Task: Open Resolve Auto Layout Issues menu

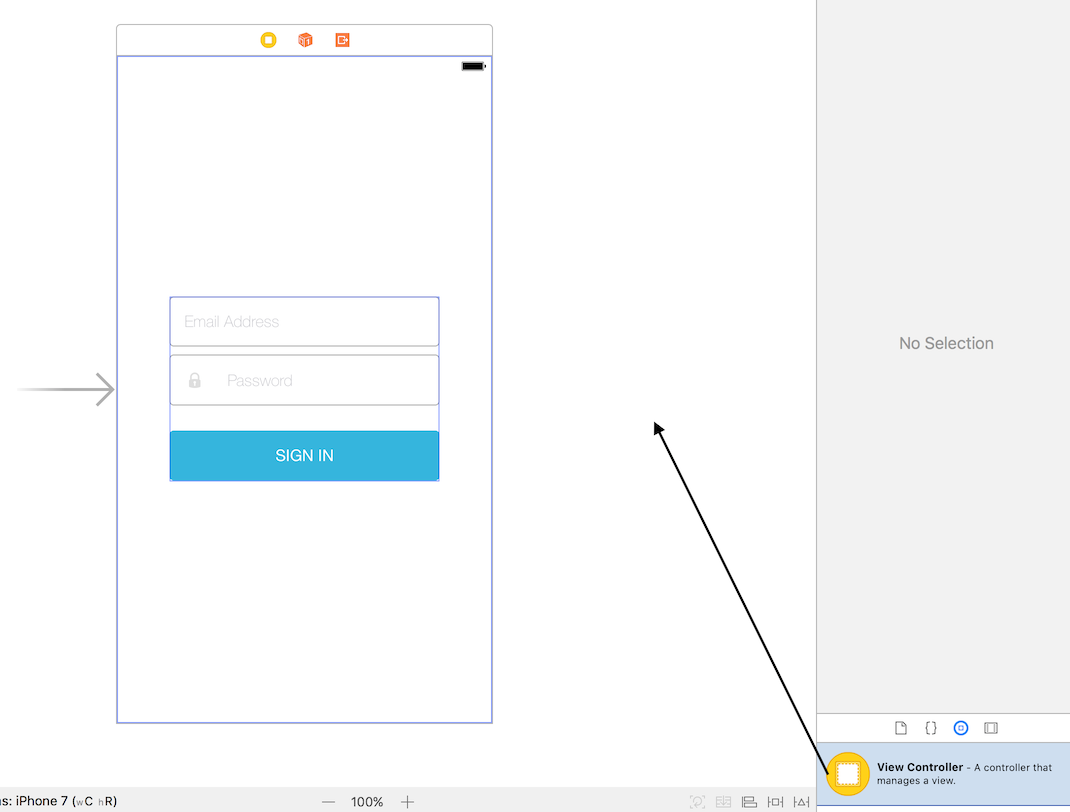Action: [801, 802]
